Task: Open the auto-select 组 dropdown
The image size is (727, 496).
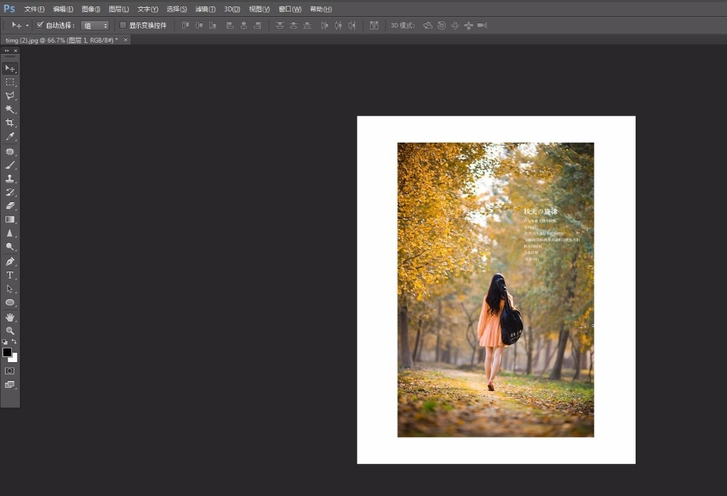Action: pyautogui.click(x=95, y=25)
